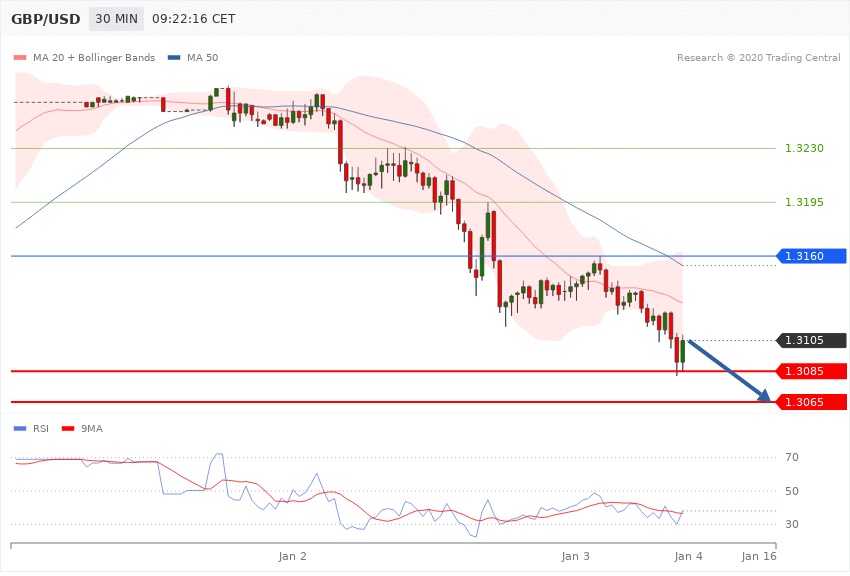850x576 pixels.
Task: Click the Jan 16 date axis label
Action: coord(759,556)
